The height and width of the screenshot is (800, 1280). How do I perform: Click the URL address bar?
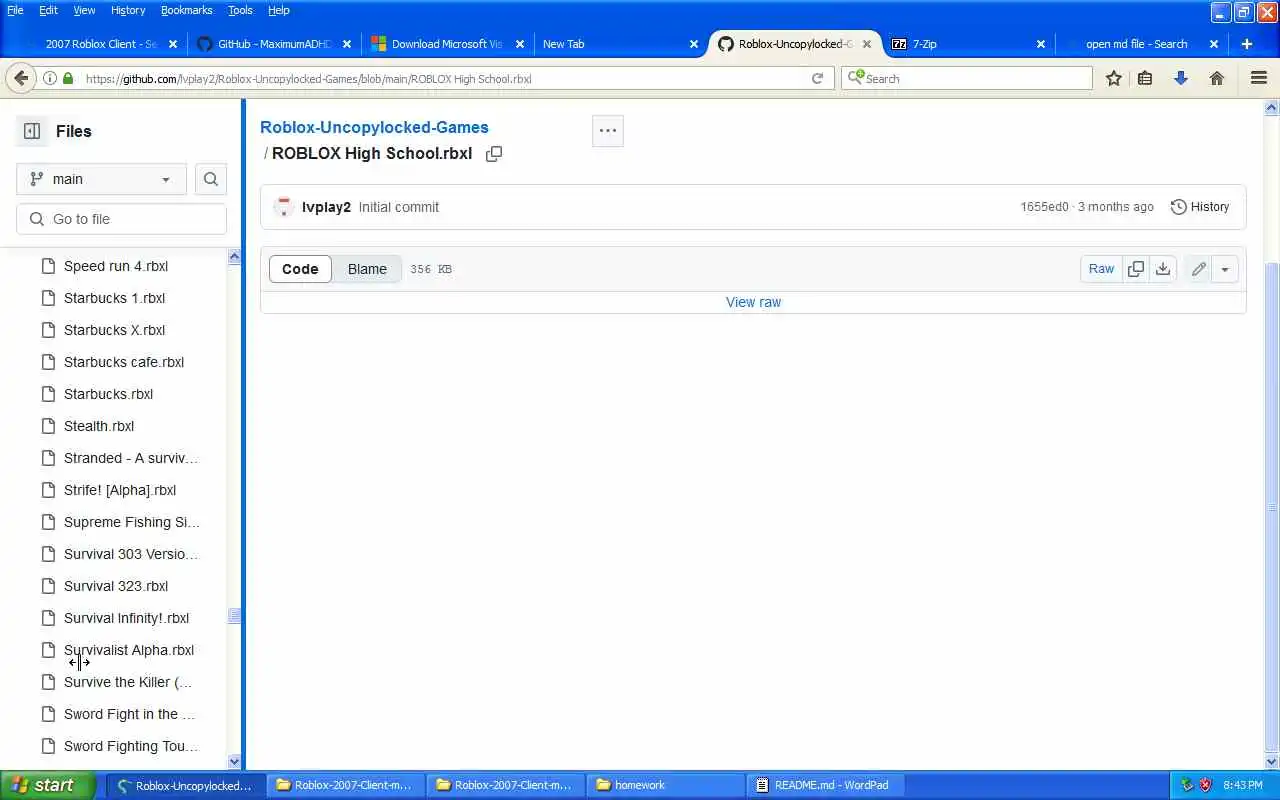tap(445, 78)
